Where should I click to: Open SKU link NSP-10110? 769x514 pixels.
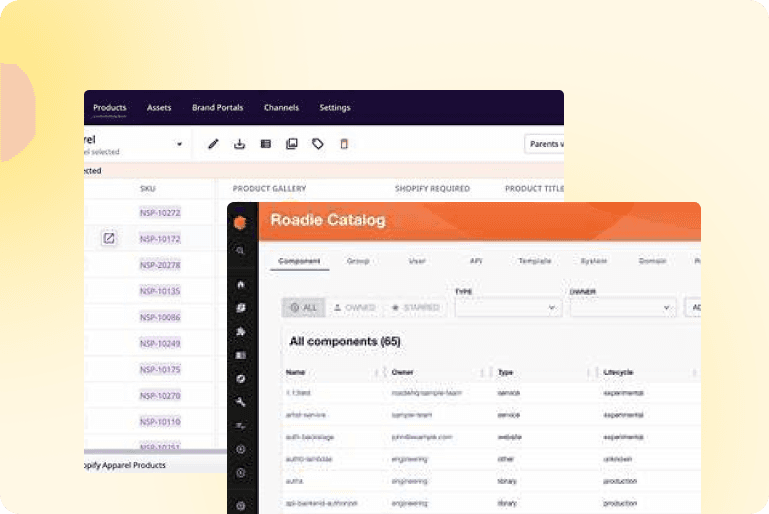point(160,422)
